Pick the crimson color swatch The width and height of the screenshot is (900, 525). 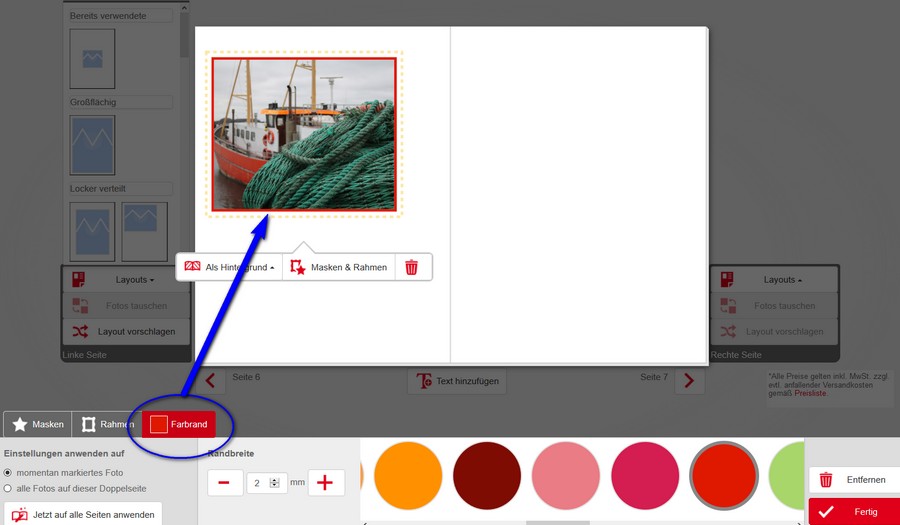pos(645,475)
